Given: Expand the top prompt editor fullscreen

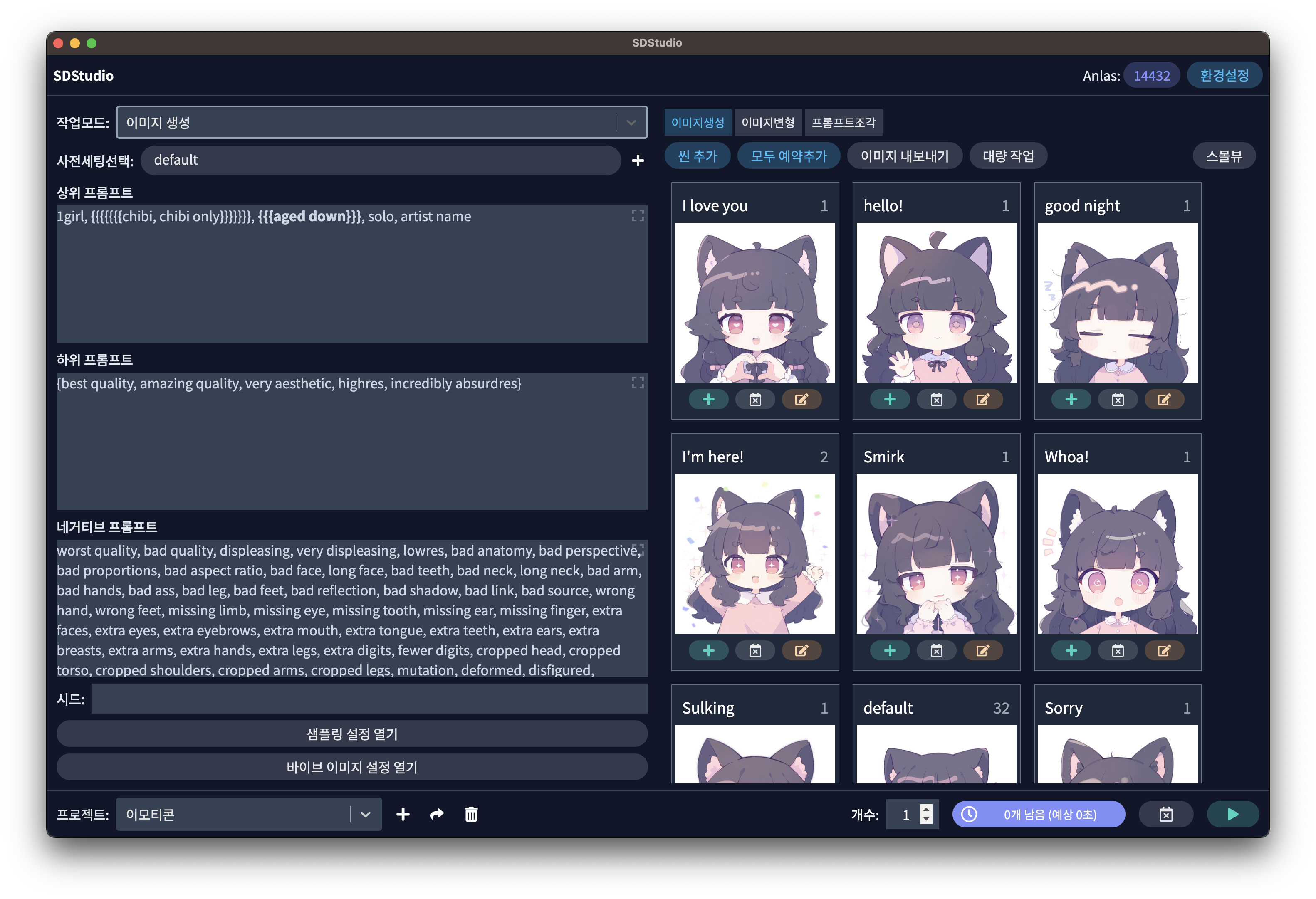Looking at the screenshot, I should coord(638,215).
